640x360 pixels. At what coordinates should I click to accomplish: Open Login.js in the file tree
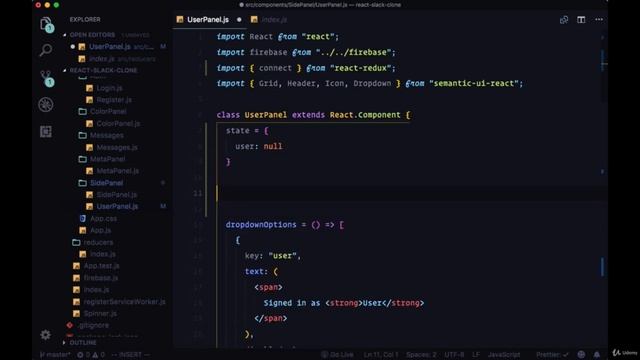click(x=109, y=88)
